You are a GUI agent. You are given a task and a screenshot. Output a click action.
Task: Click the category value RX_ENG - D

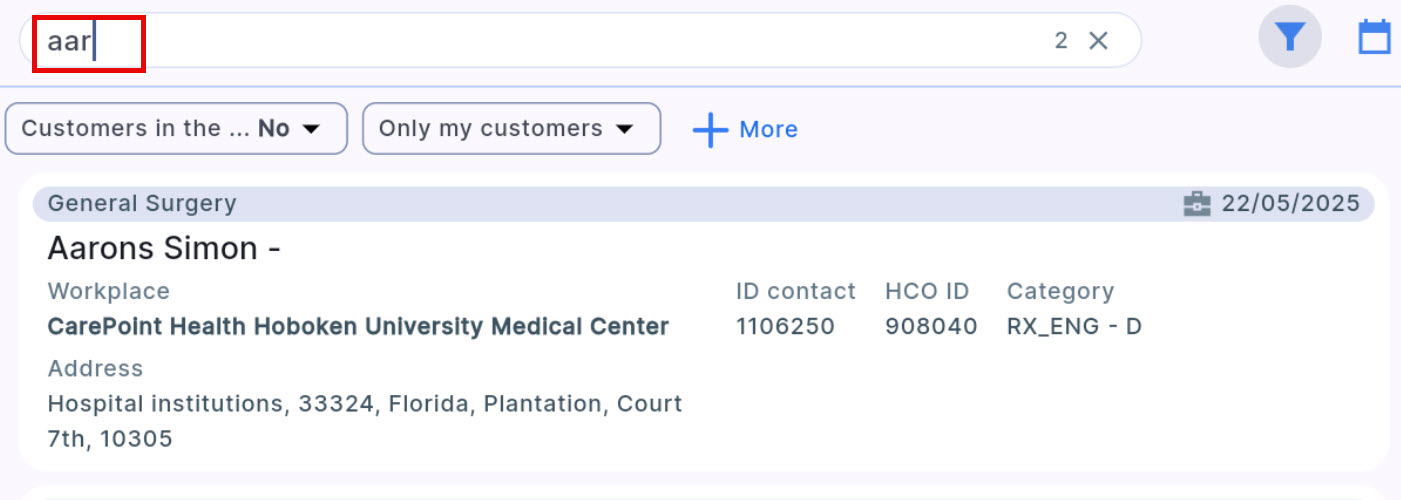click(1073, 326)
